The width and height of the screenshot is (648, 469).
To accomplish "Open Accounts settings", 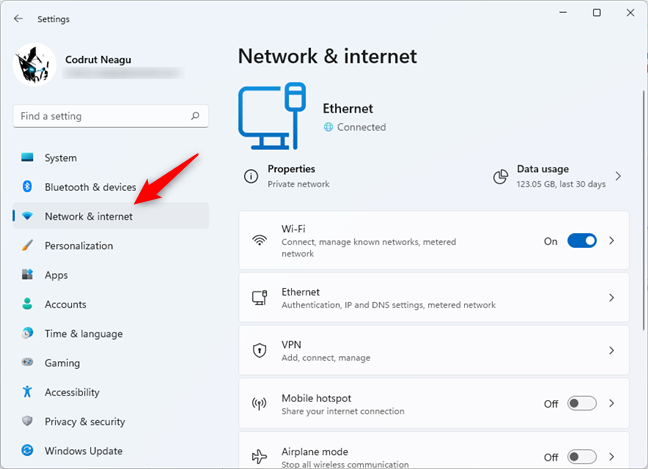I will pyautogui.click(x=111, y=304).
